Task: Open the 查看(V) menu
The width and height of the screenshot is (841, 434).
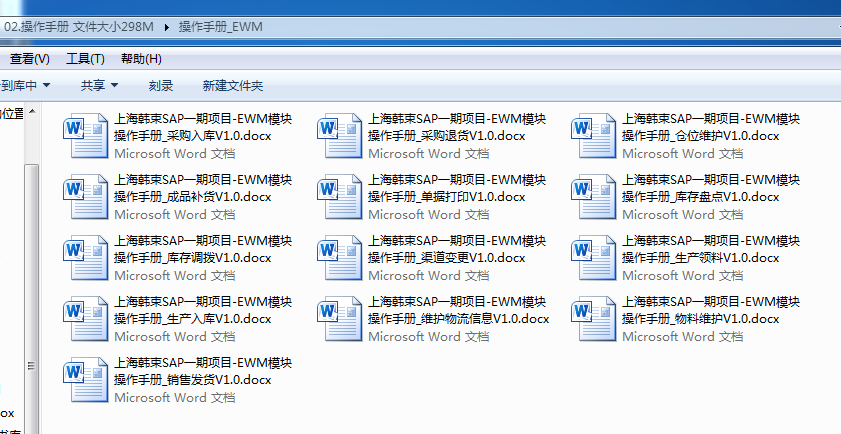Action: (x=29, y=59)
